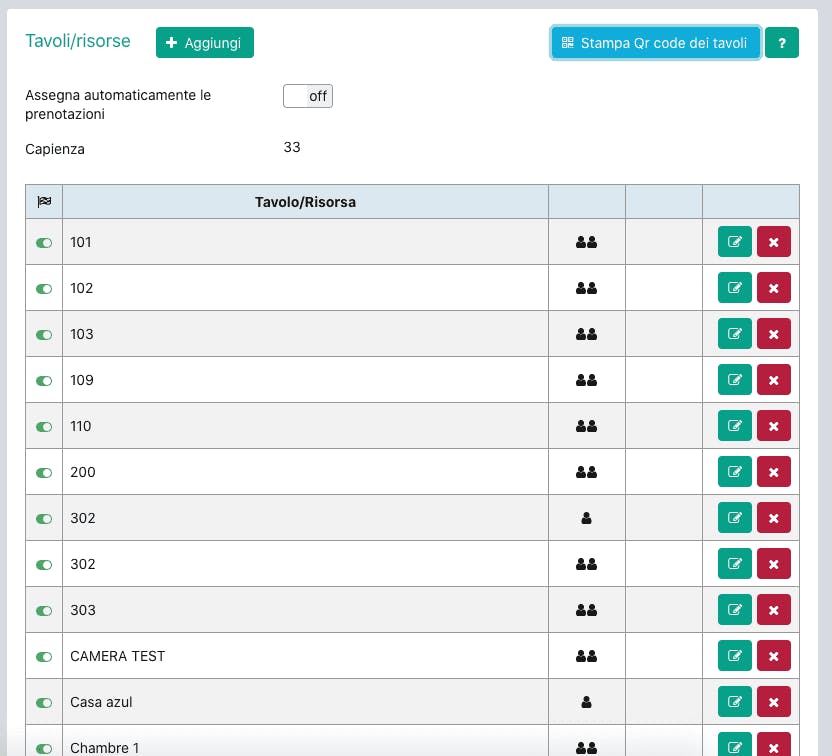Remove table 110
The width and height of the screenshot is (832, 756).
click(774, 425)
